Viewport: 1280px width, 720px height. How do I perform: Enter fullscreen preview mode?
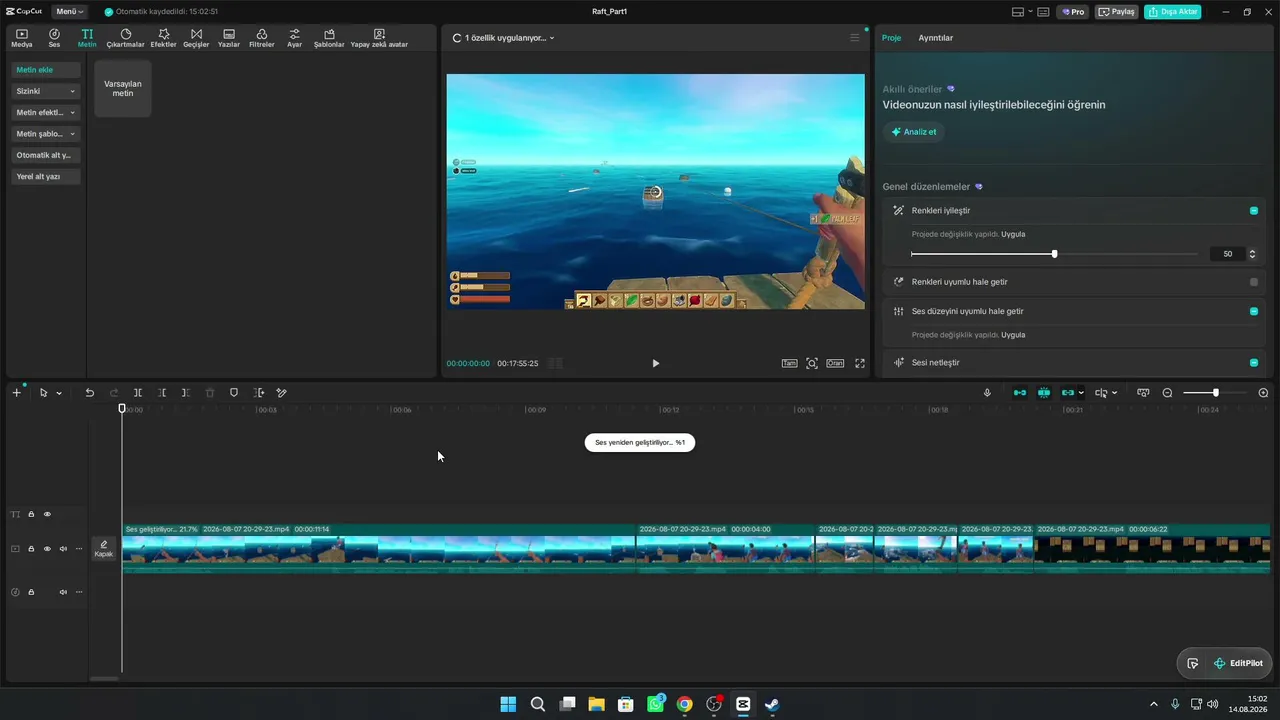click(860, 363)
